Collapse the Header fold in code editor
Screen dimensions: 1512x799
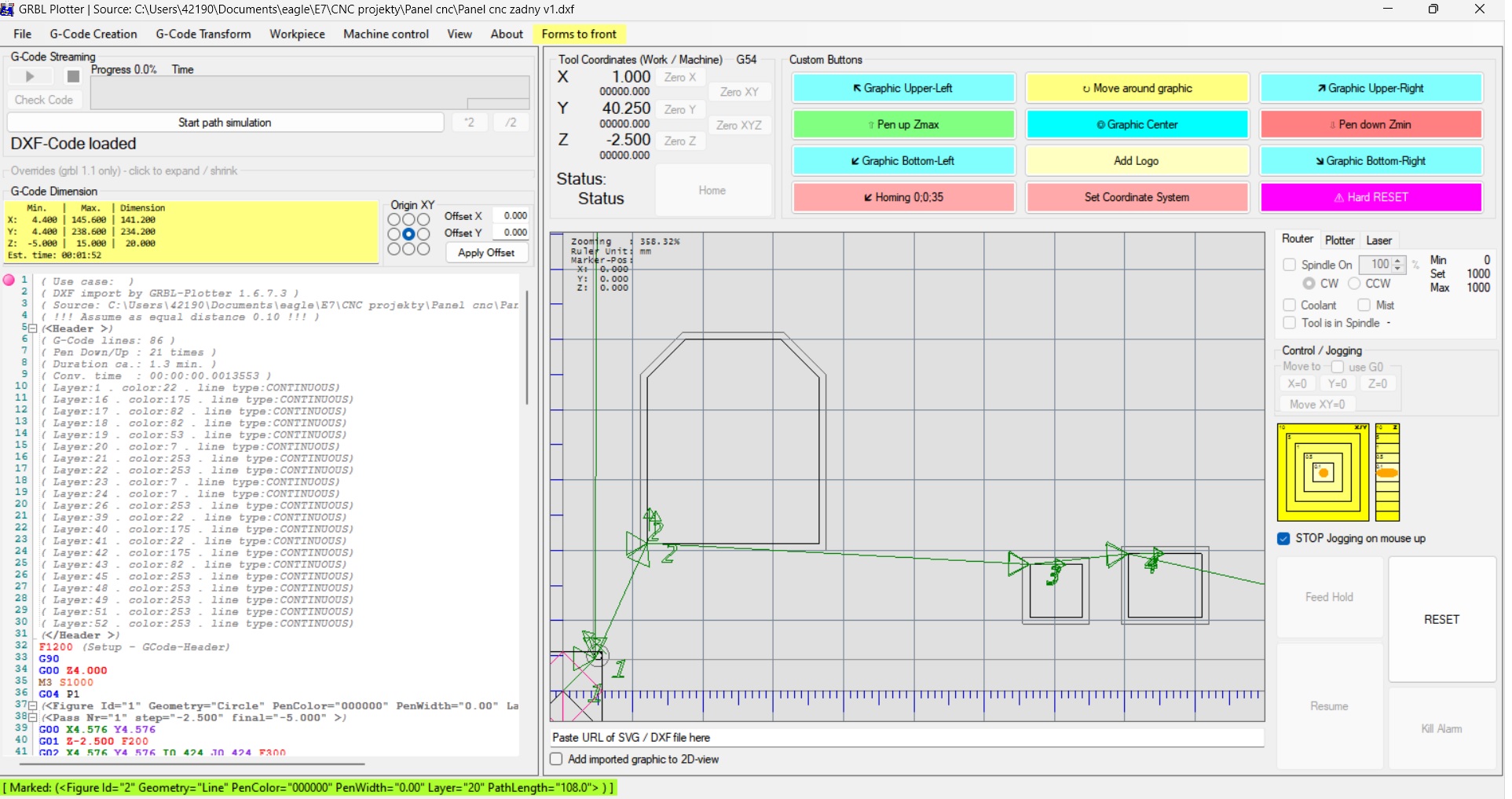click(x=33, y=328)
